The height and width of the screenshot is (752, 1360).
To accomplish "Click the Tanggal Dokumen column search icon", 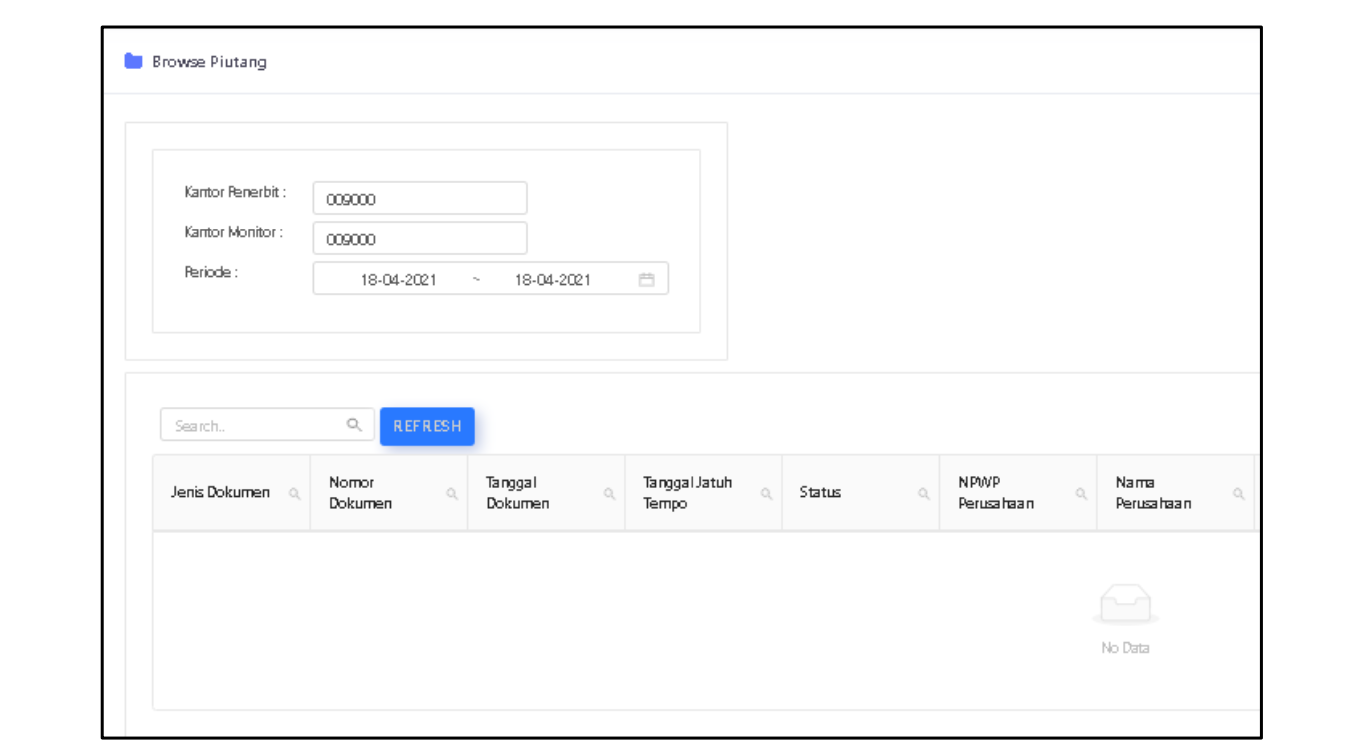I will click(x=609, y=493).
